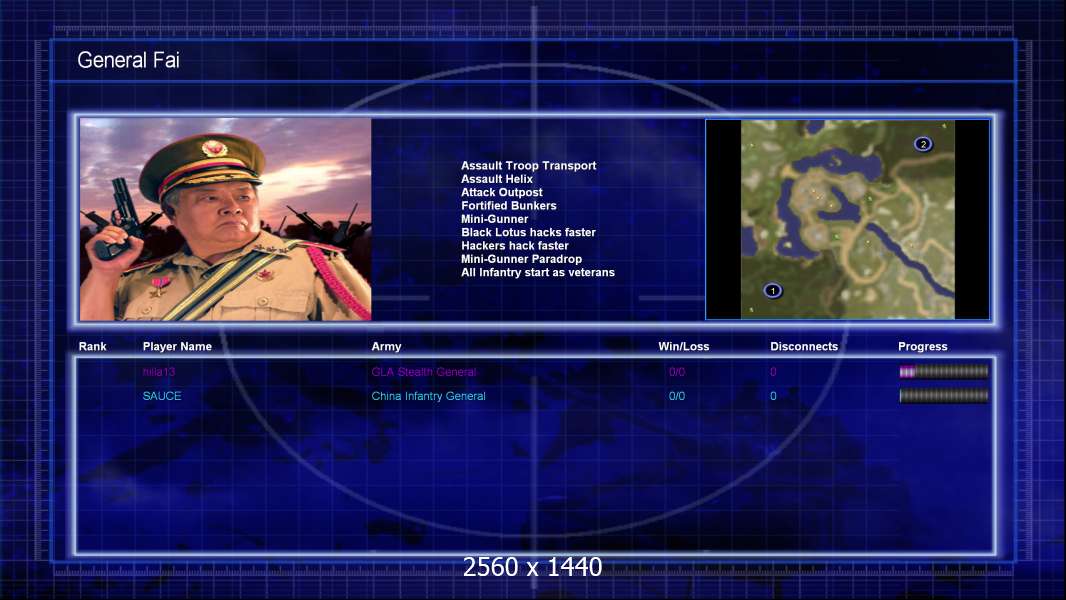
Task: Click All Infantry start as veterans line
Action: [x=538, y=272]
